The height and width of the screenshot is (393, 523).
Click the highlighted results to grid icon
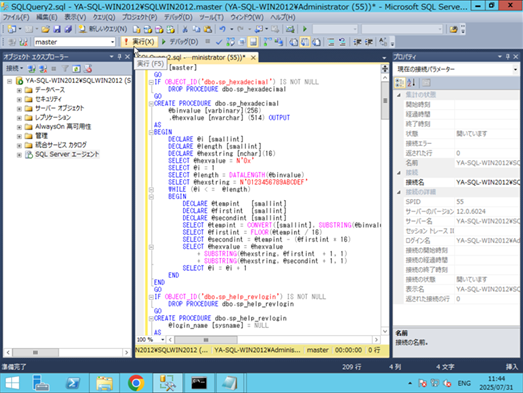tap(305, 42)
